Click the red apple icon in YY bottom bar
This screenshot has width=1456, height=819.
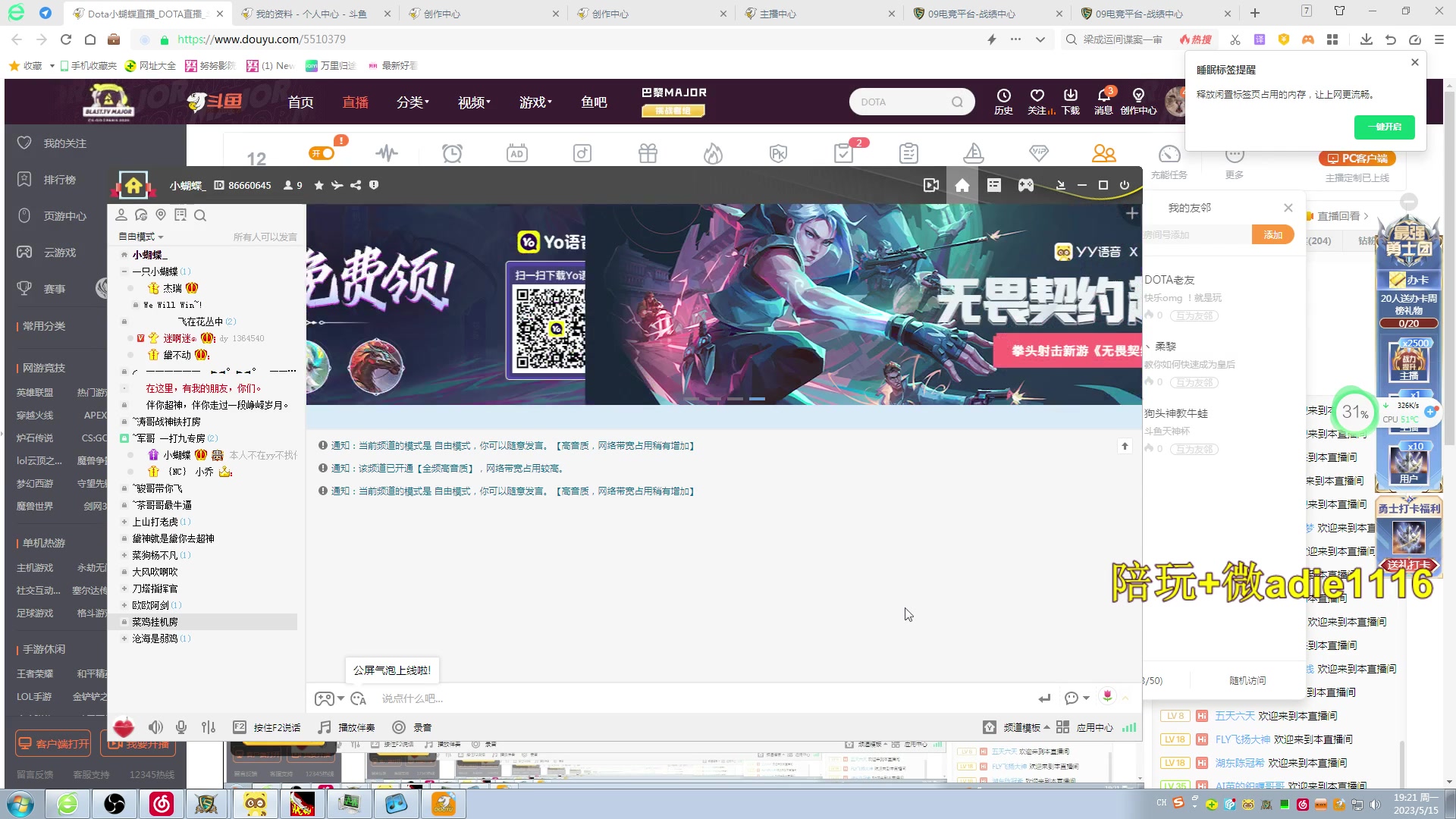point(124,728)
